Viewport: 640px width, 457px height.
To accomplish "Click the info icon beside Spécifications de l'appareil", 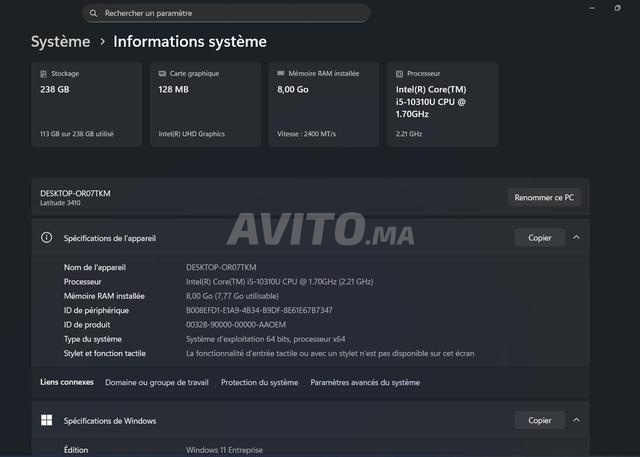I will pos(46,238).
